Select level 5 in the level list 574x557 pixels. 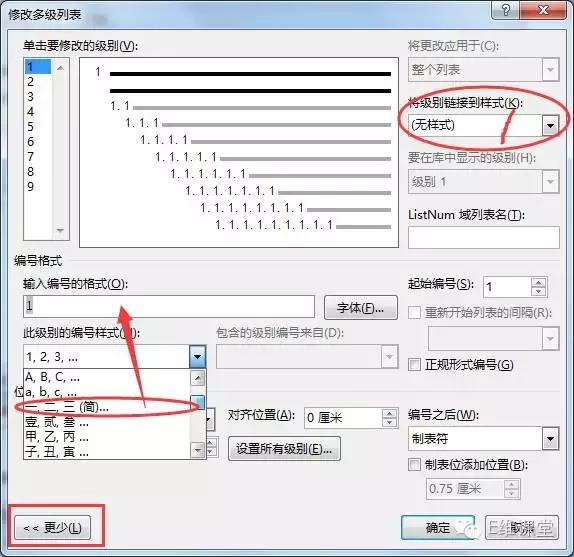(x=38, y=127)
